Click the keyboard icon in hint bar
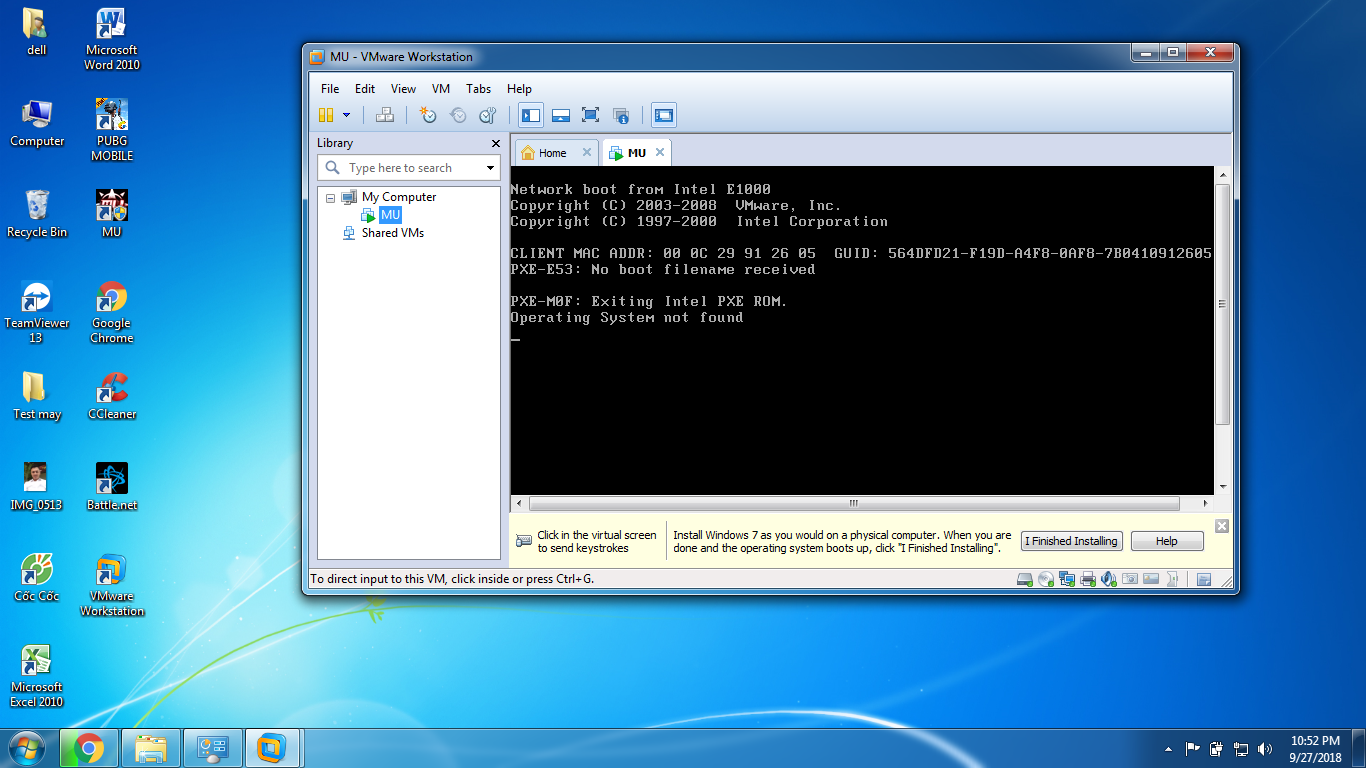This screenshot has height=768, width=1366. tap(524, 541)
